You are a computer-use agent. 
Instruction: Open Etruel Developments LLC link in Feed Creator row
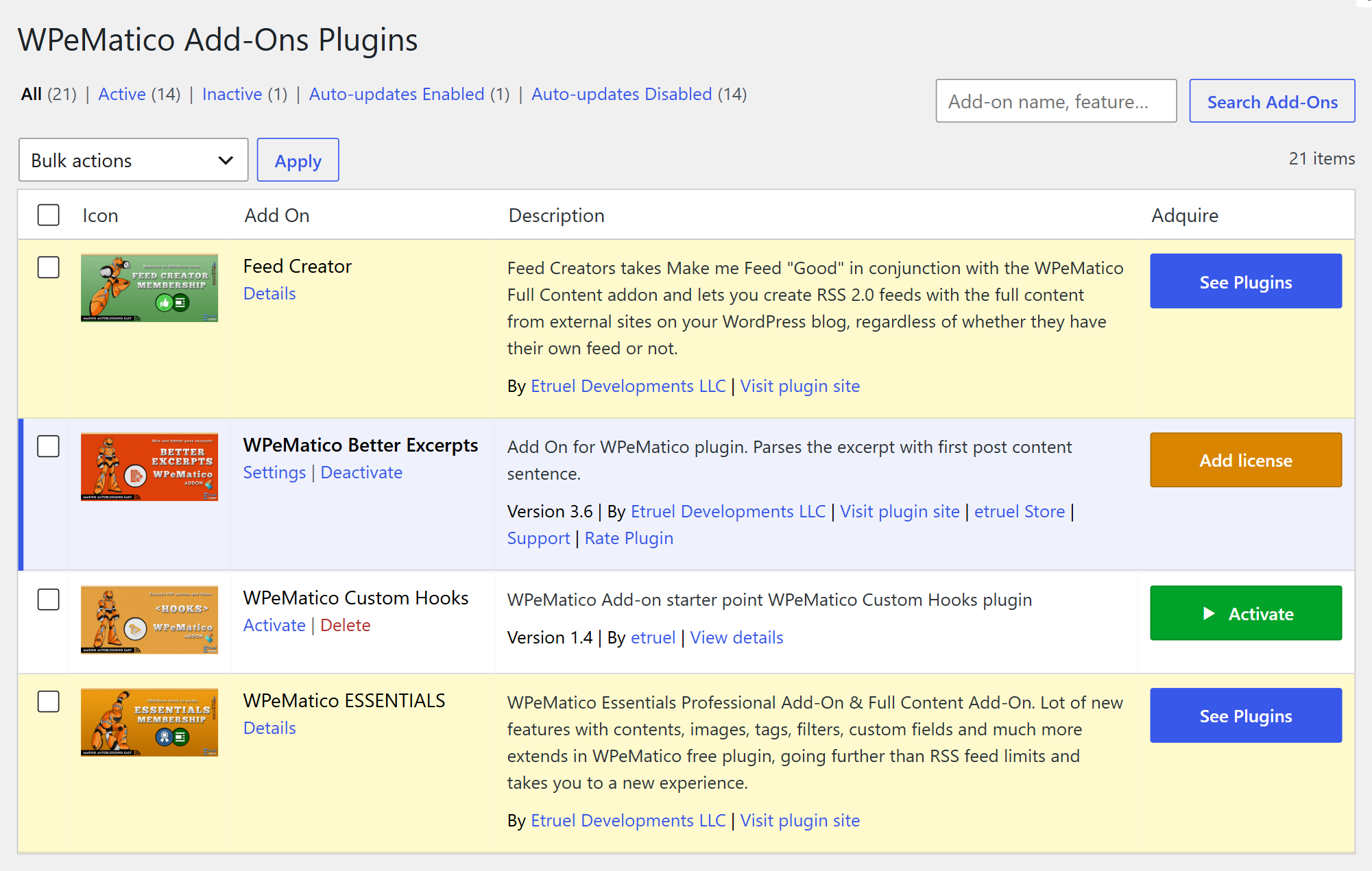click(x=628, y=386)
